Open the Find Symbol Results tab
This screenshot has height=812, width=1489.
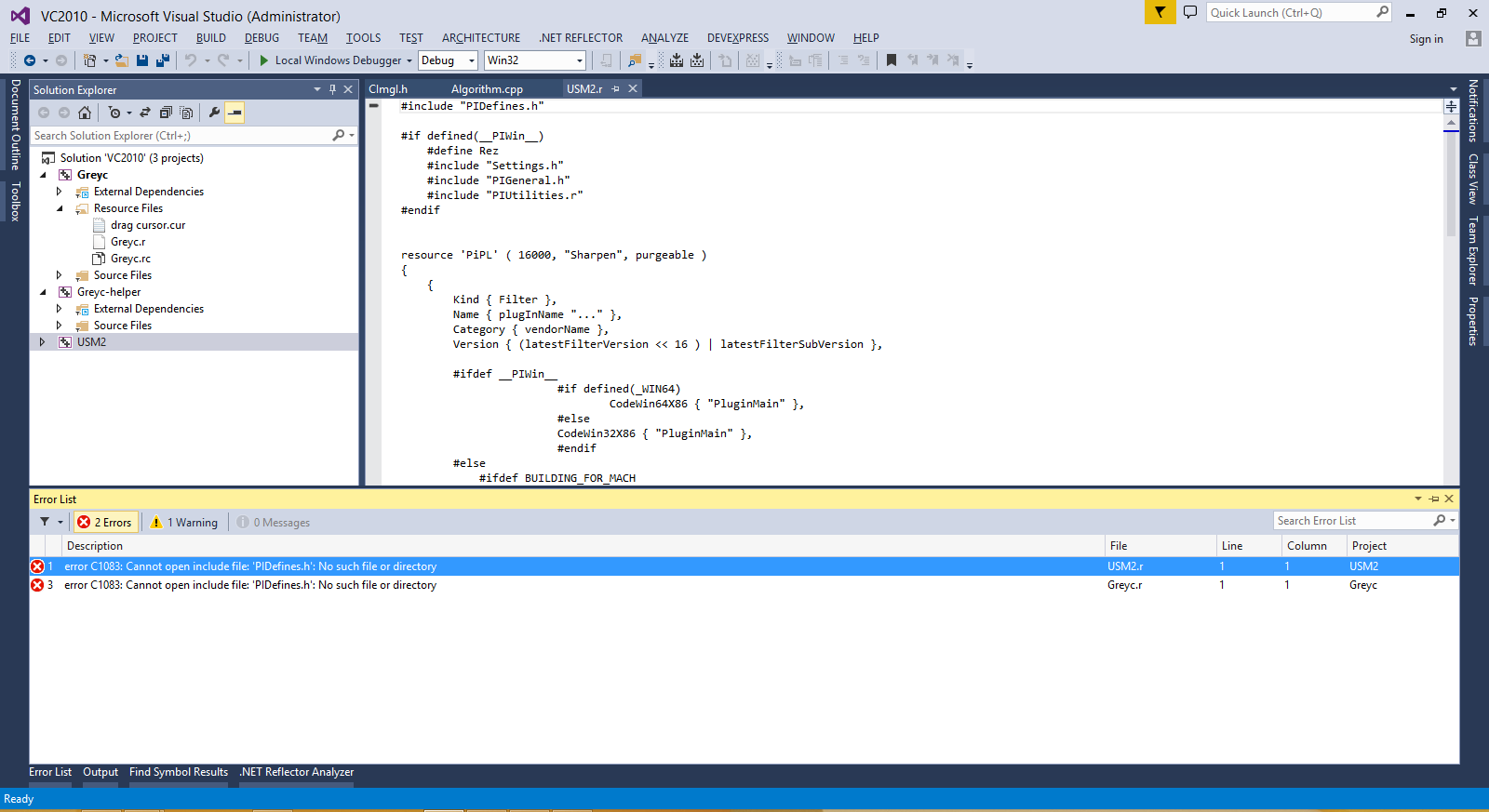[x=179, y=772]
